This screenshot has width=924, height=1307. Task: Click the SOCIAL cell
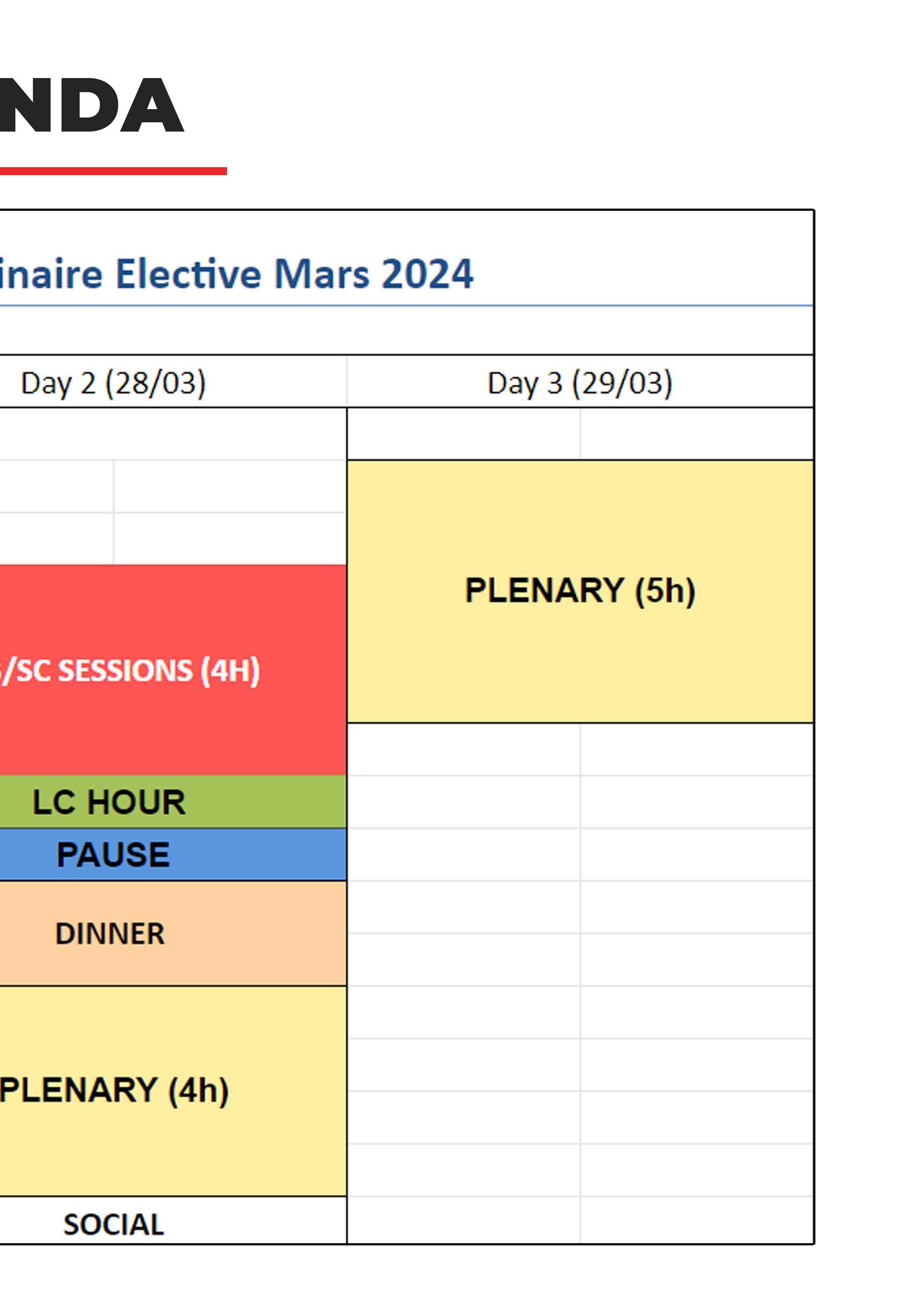[114, 1224]
